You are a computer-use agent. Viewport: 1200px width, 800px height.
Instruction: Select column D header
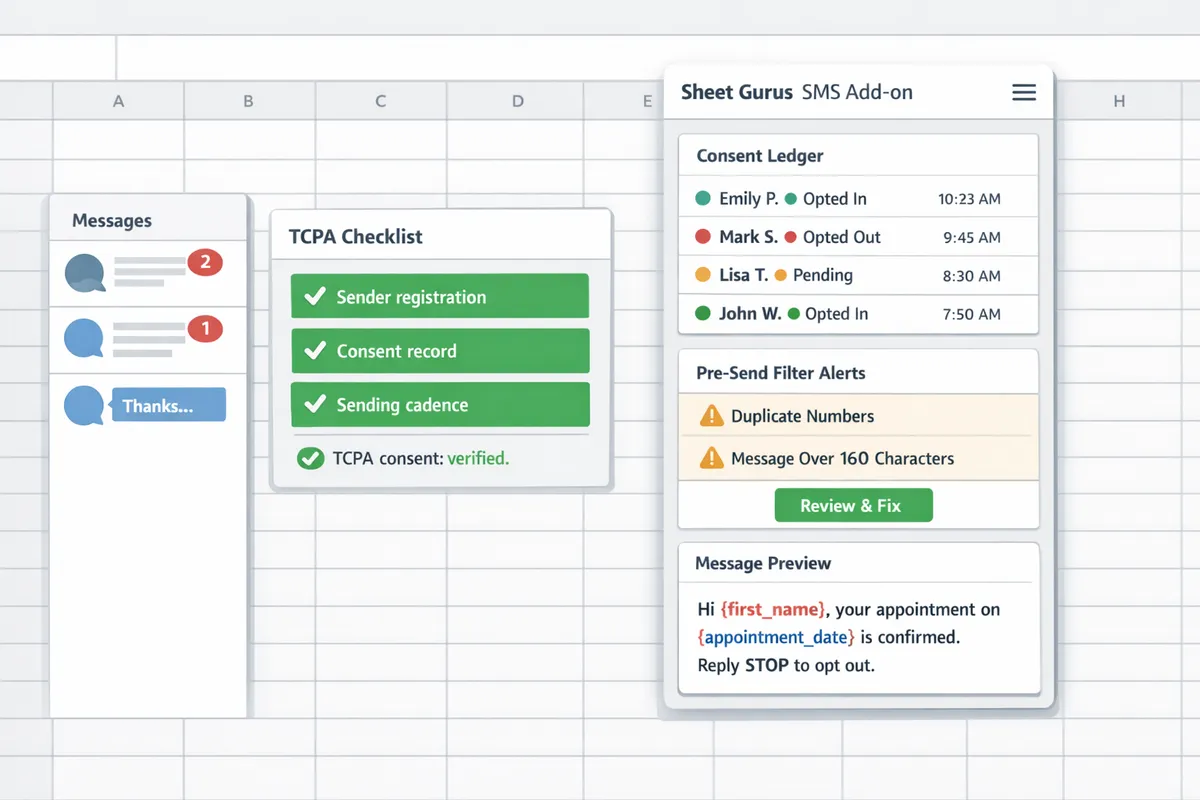[x=517, y=101]
